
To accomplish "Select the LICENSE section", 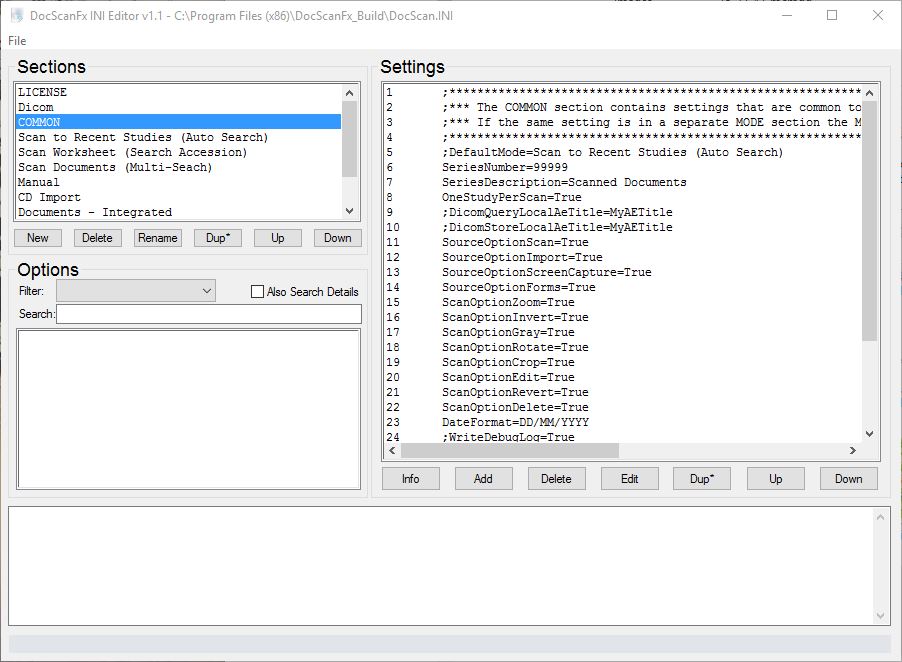I will 178,92.
